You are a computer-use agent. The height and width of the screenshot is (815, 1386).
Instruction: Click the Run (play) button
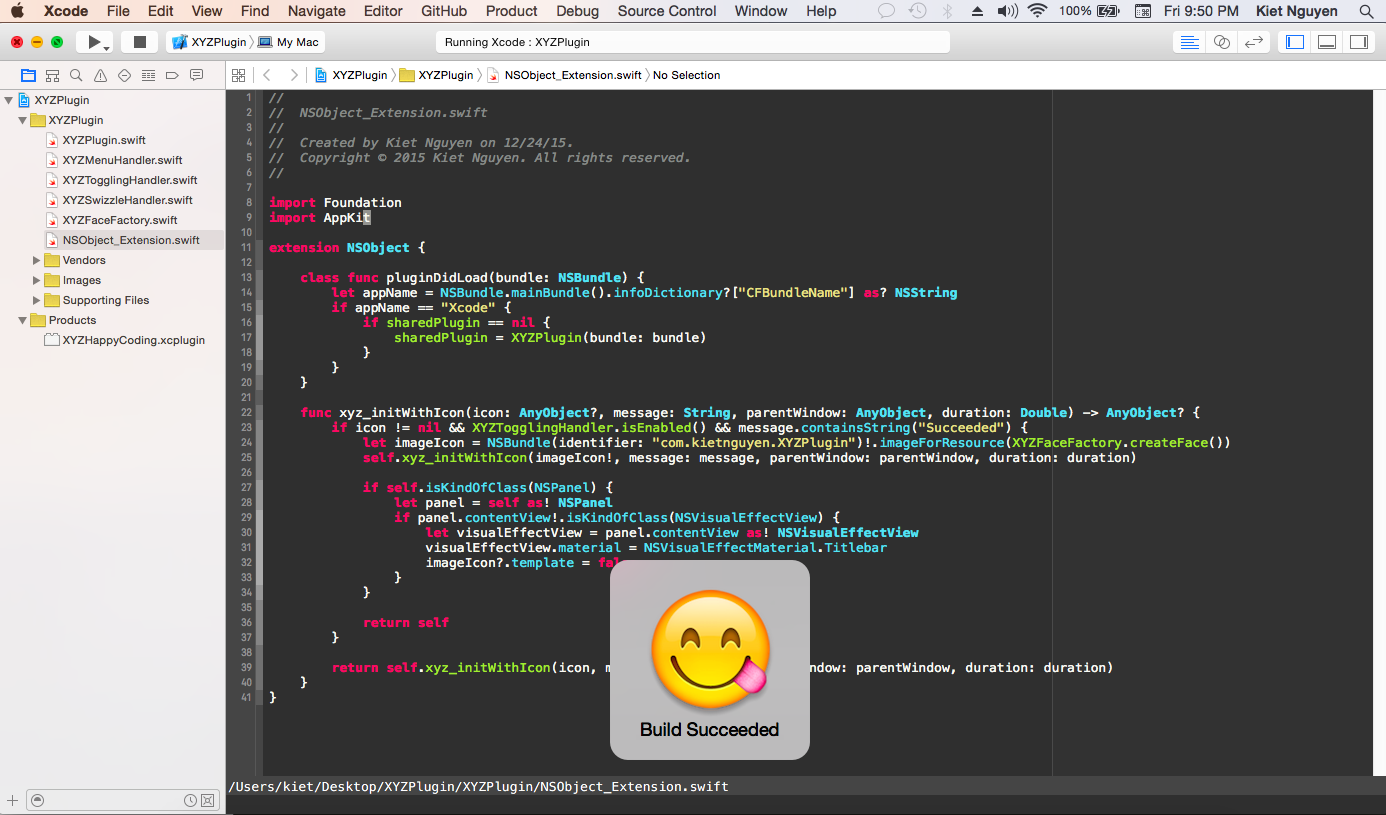point(94,42)
